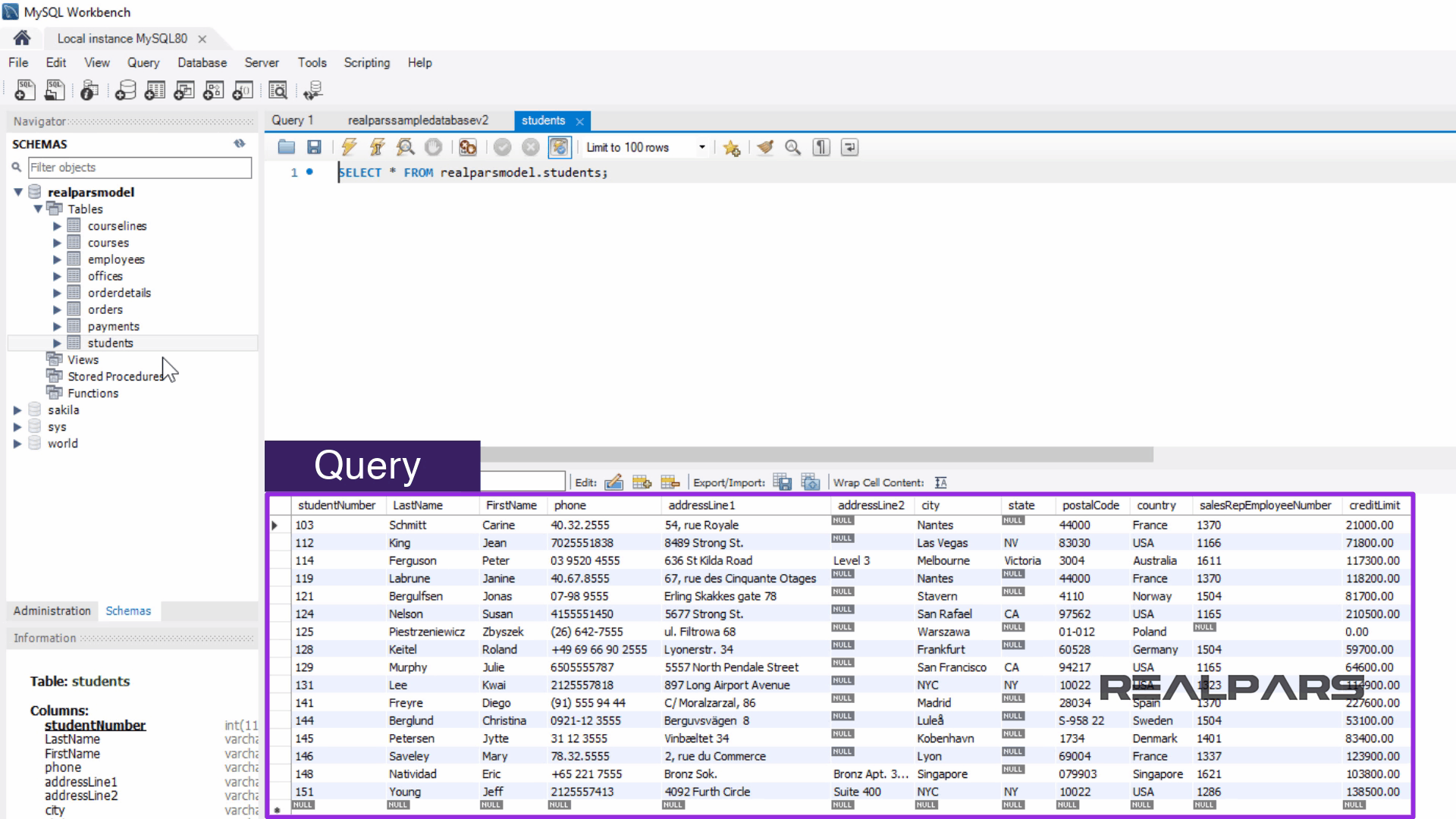1456x819 pixels.
Task: Click the Export recordset to file icon
Action: (782, 482)
